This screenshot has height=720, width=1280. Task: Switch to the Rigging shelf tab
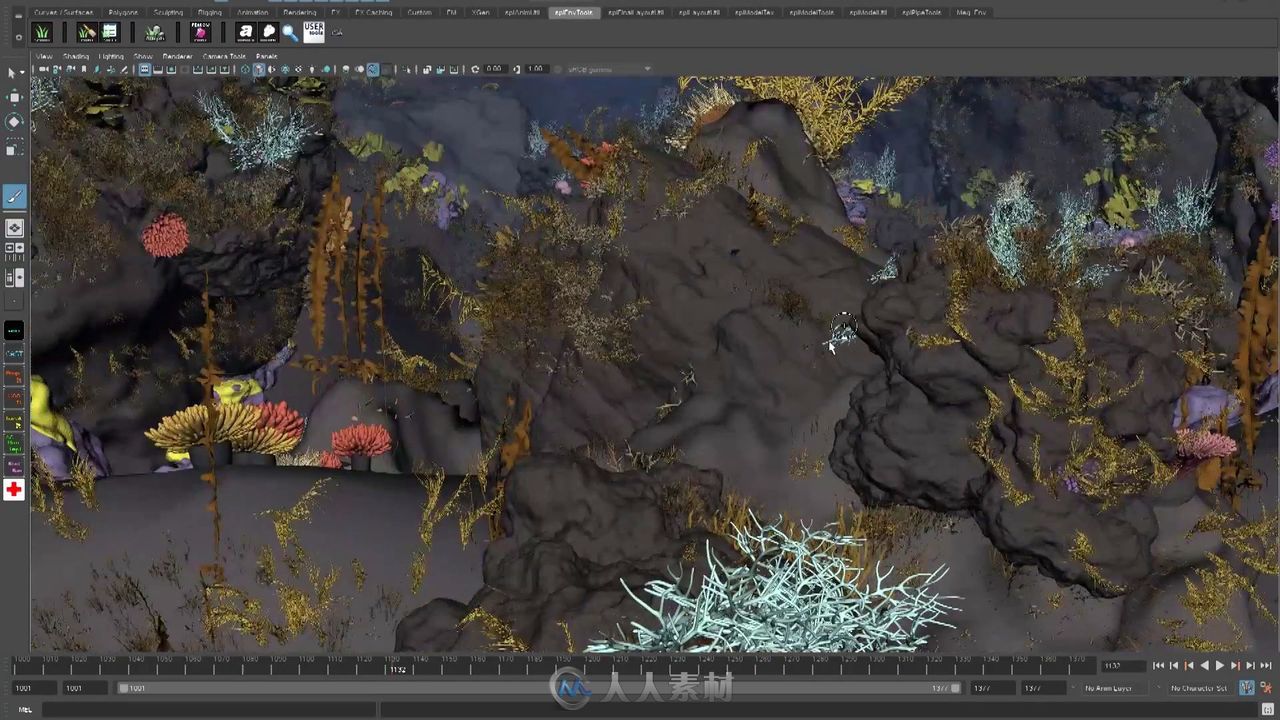point(210,12)
